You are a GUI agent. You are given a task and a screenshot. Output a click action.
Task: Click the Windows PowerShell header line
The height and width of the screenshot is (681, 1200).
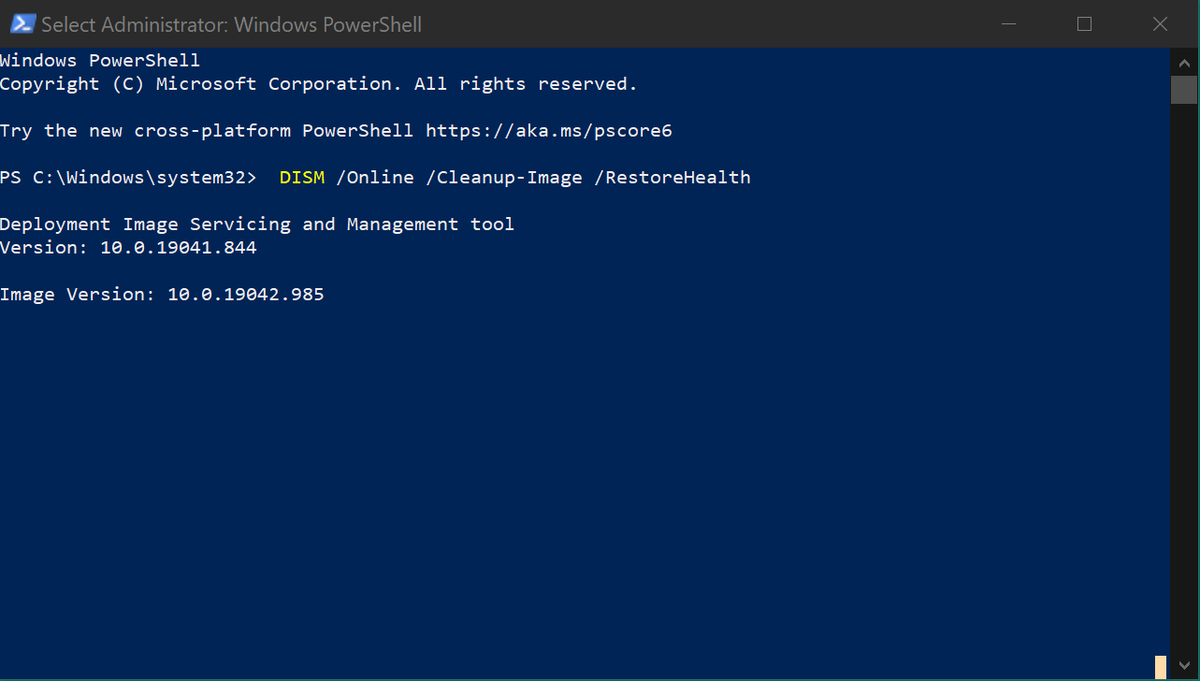click(x=100, y=60)
